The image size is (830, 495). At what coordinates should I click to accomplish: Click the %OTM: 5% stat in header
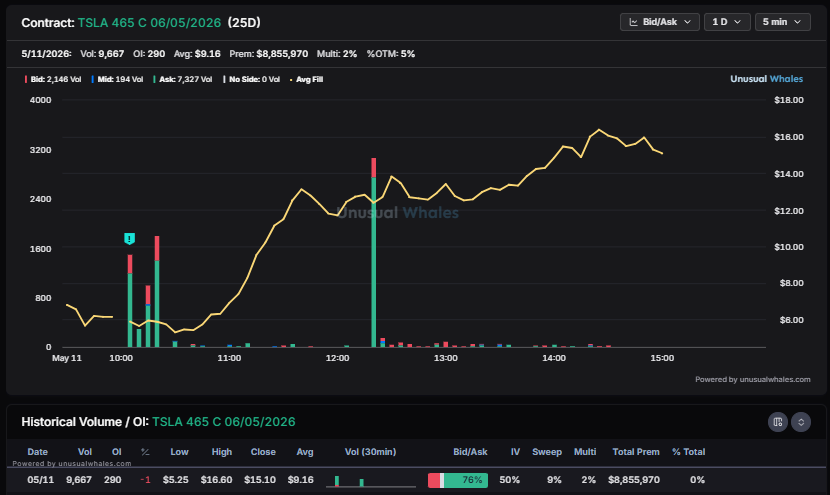pos(391,54)
